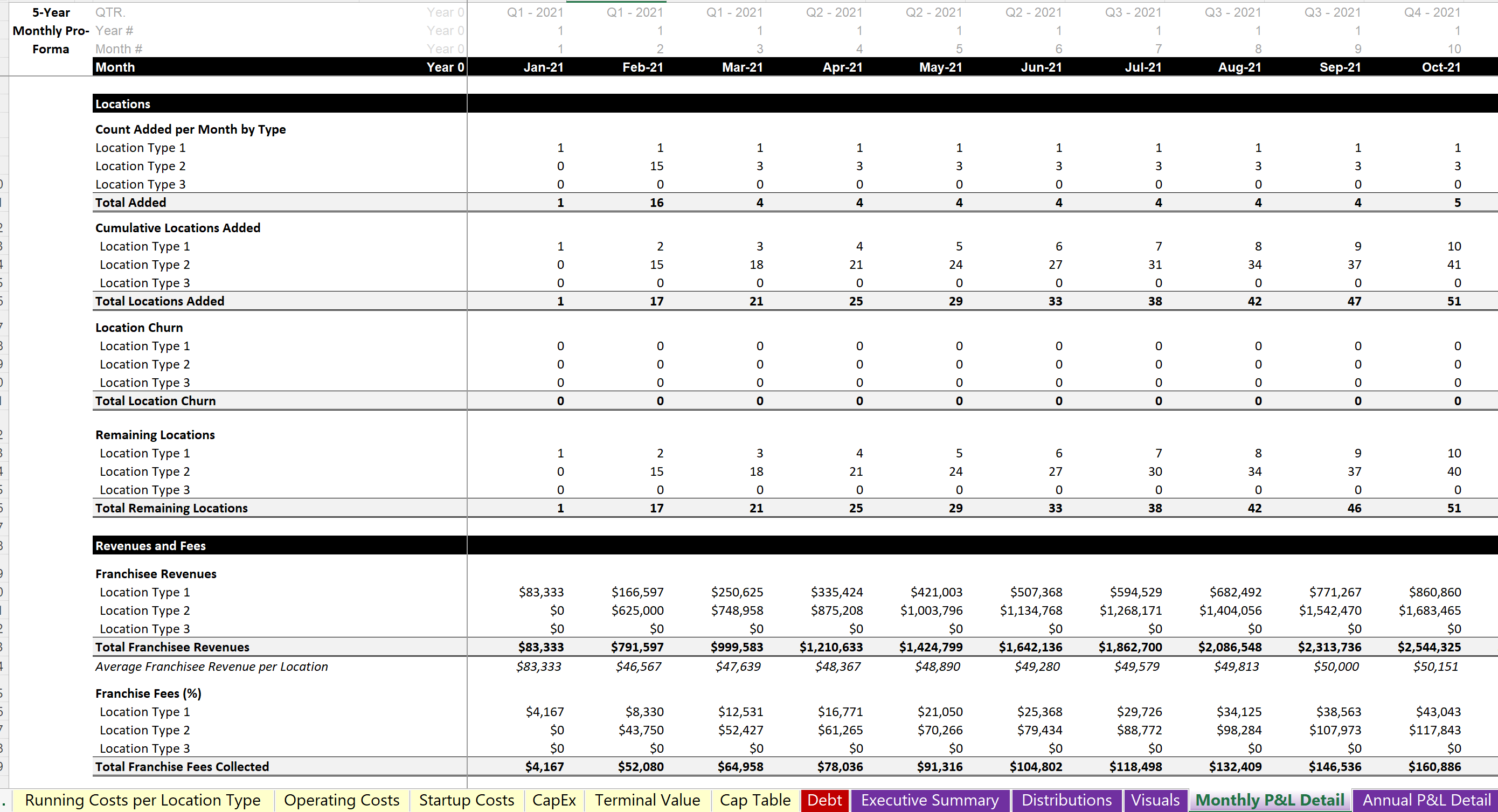Select Jan-21 Location Type 1 revenue $83,333
1498x812 pixels.
click(x=541, y=592)
